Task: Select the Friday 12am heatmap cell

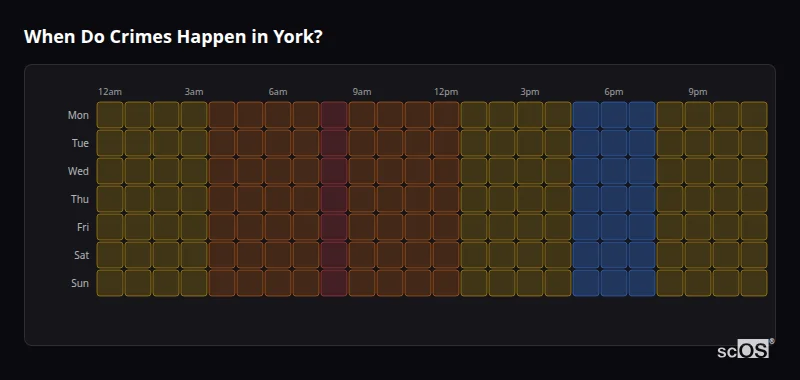Action: click(110, 227)
